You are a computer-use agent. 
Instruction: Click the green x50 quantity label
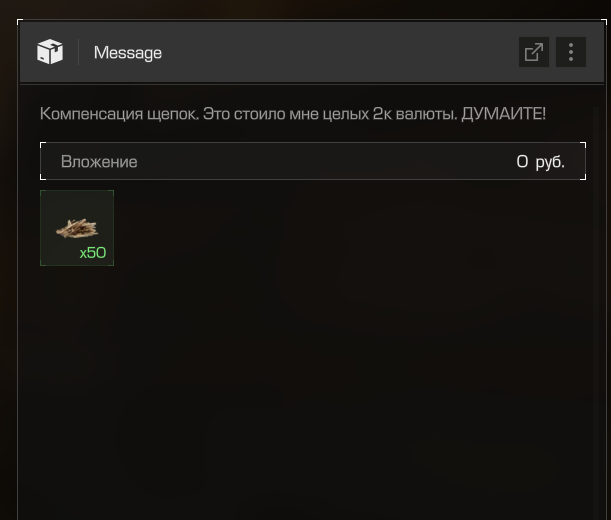point(93,253)
